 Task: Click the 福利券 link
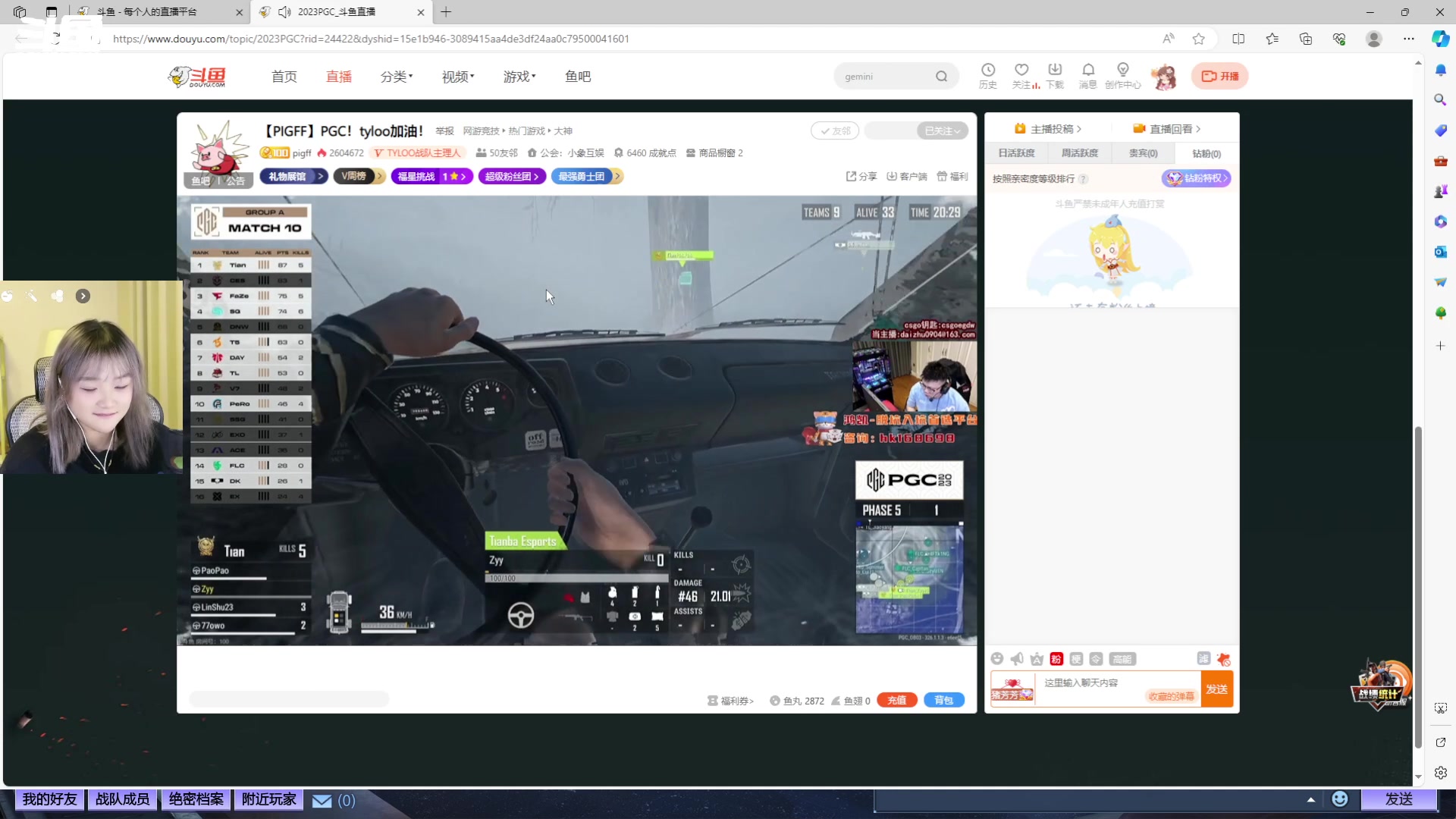point(730,701)
